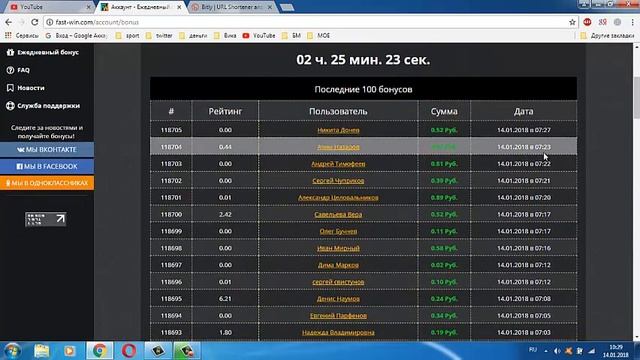Viewport: 640px width, 360px height.
Task: Click the lifebuoy support icon
Action: tap(10, 106)
